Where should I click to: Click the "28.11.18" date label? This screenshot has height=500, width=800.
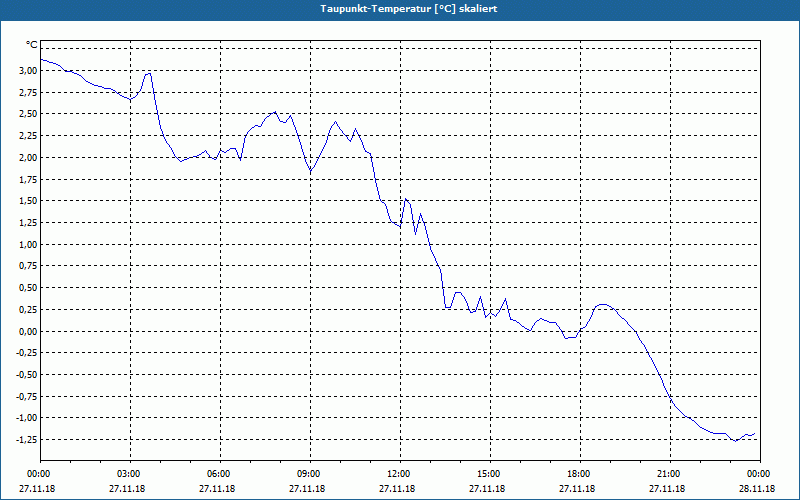click(x=757, y=489)
